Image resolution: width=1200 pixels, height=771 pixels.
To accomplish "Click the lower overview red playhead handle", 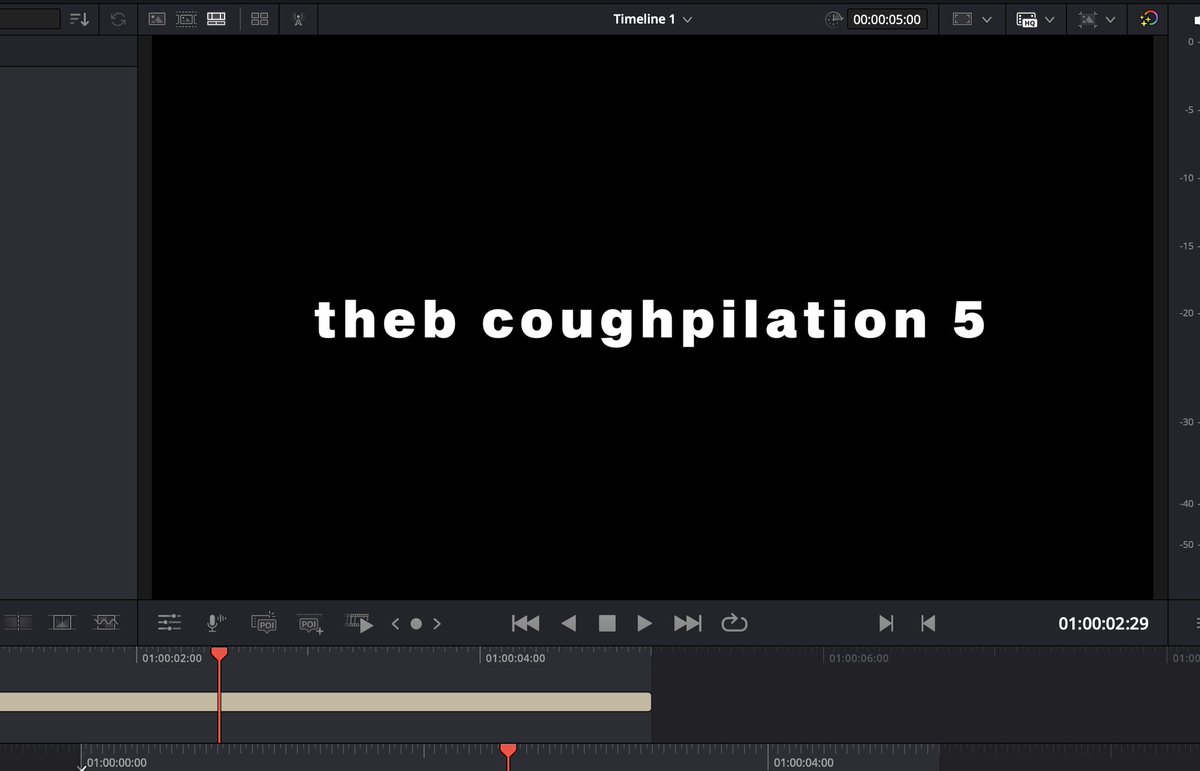I will point(508,750).
